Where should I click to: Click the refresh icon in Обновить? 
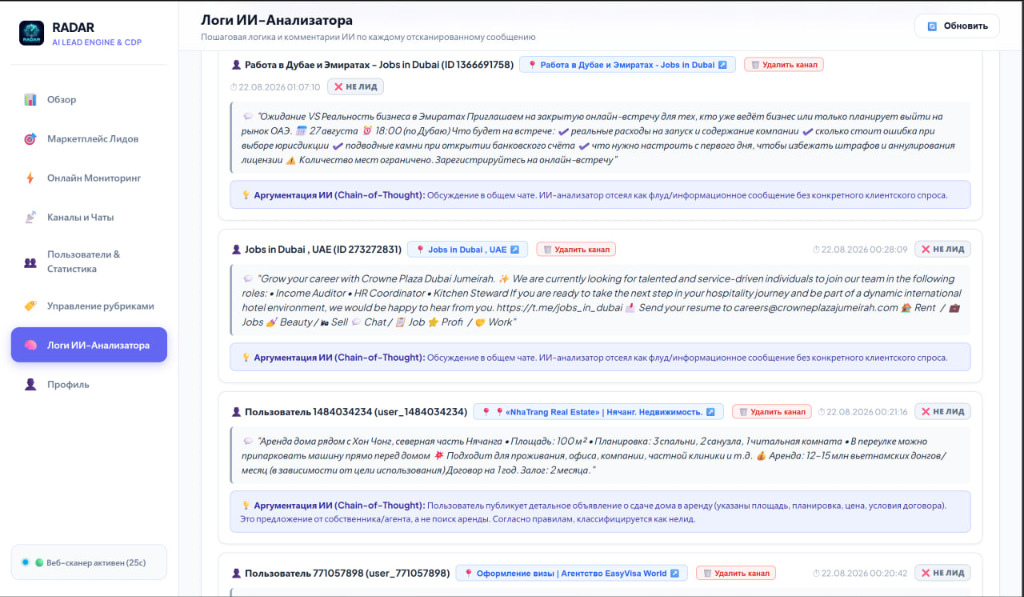pos(932,26)
